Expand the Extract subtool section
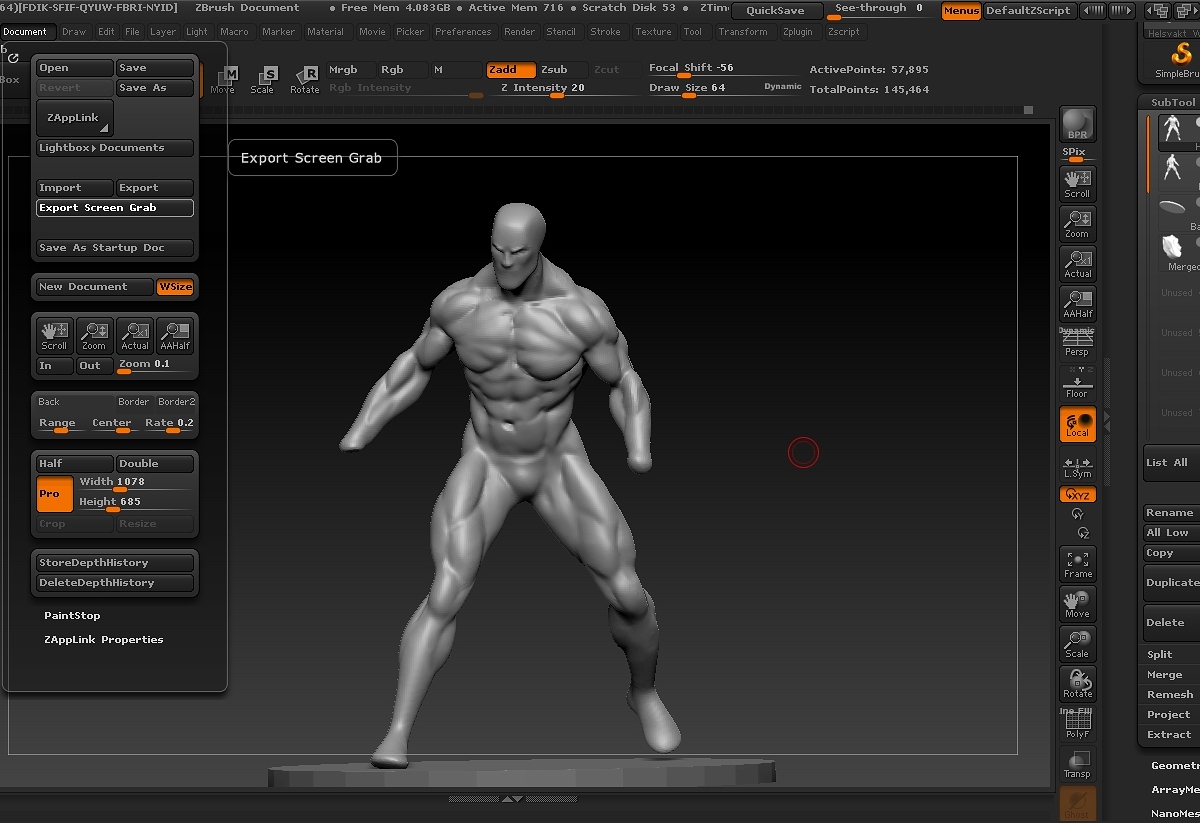 (1171, 735)
